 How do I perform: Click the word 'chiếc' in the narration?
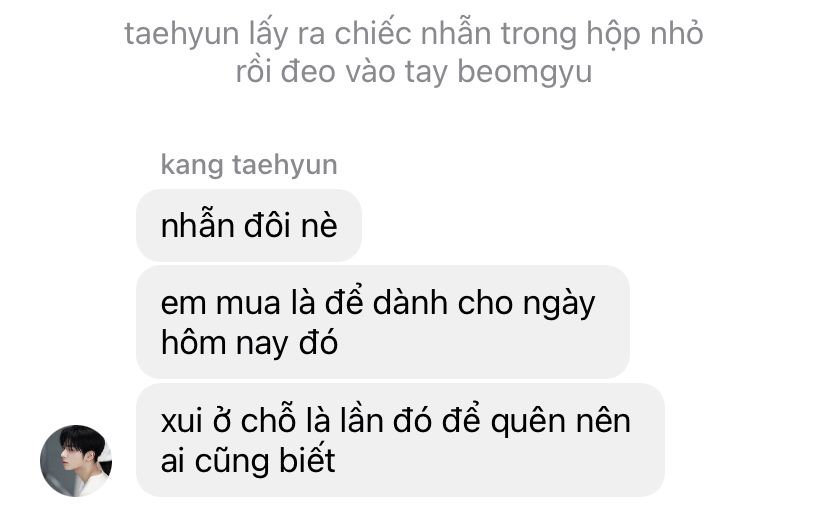coord(373,34)
